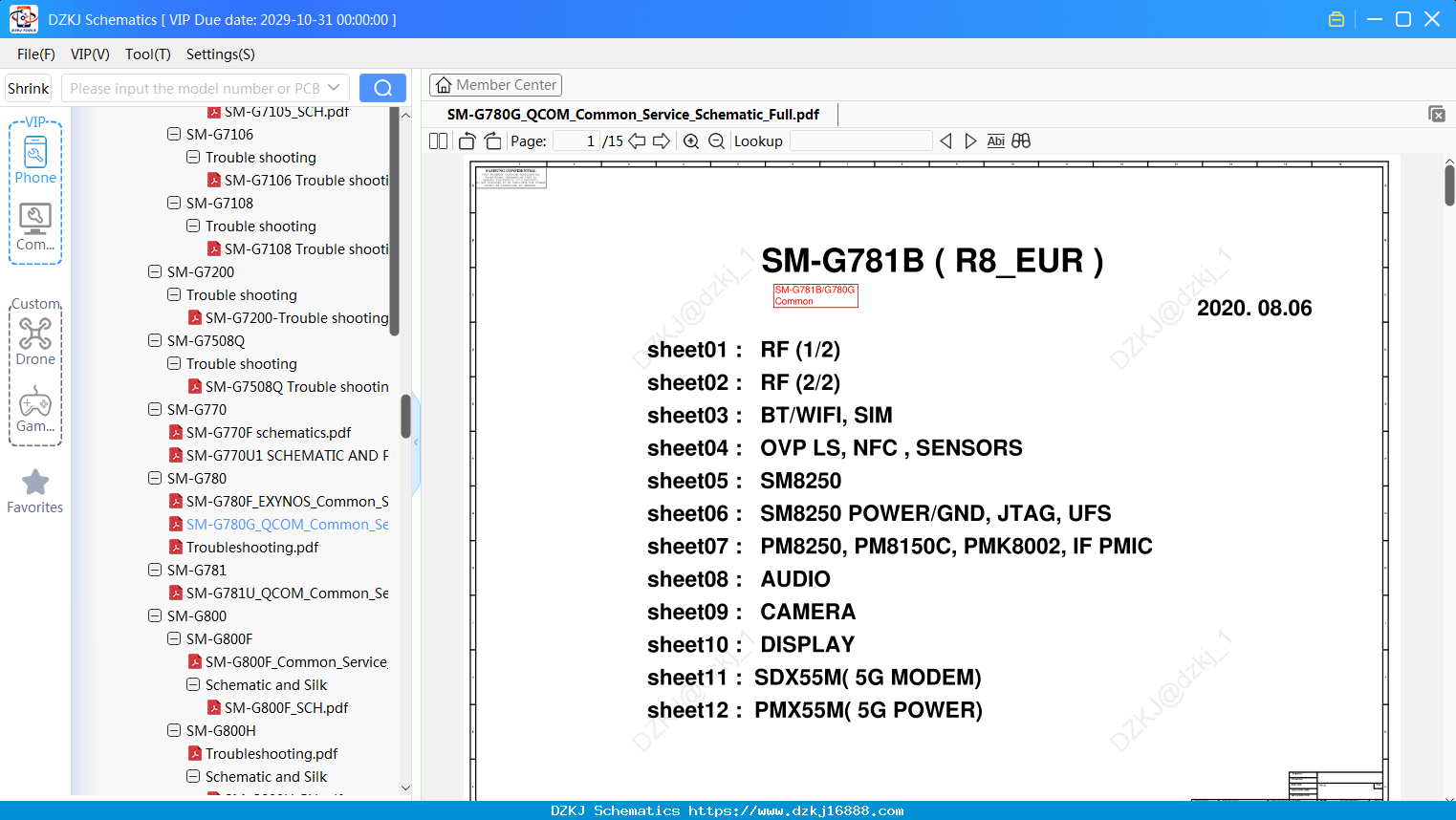
Task: Open the File(F) menu
Action: (x=36, y=54)
